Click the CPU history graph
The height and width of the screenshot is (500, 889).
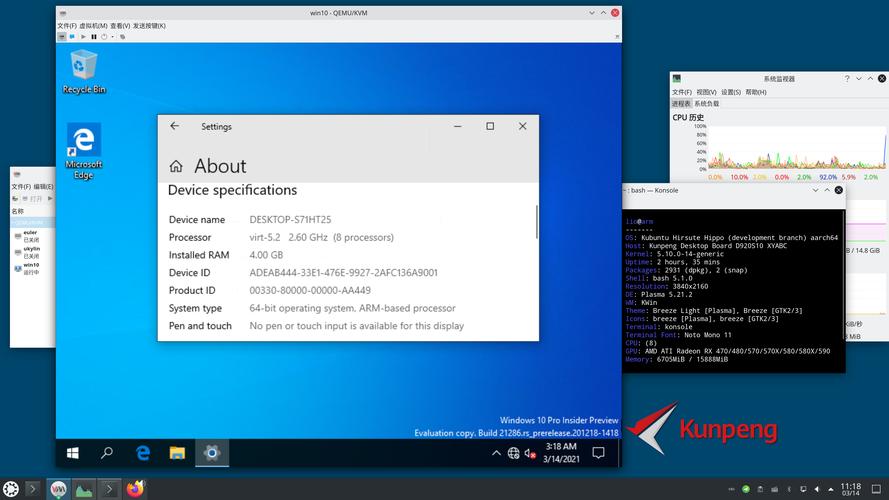tap(797, 147)
